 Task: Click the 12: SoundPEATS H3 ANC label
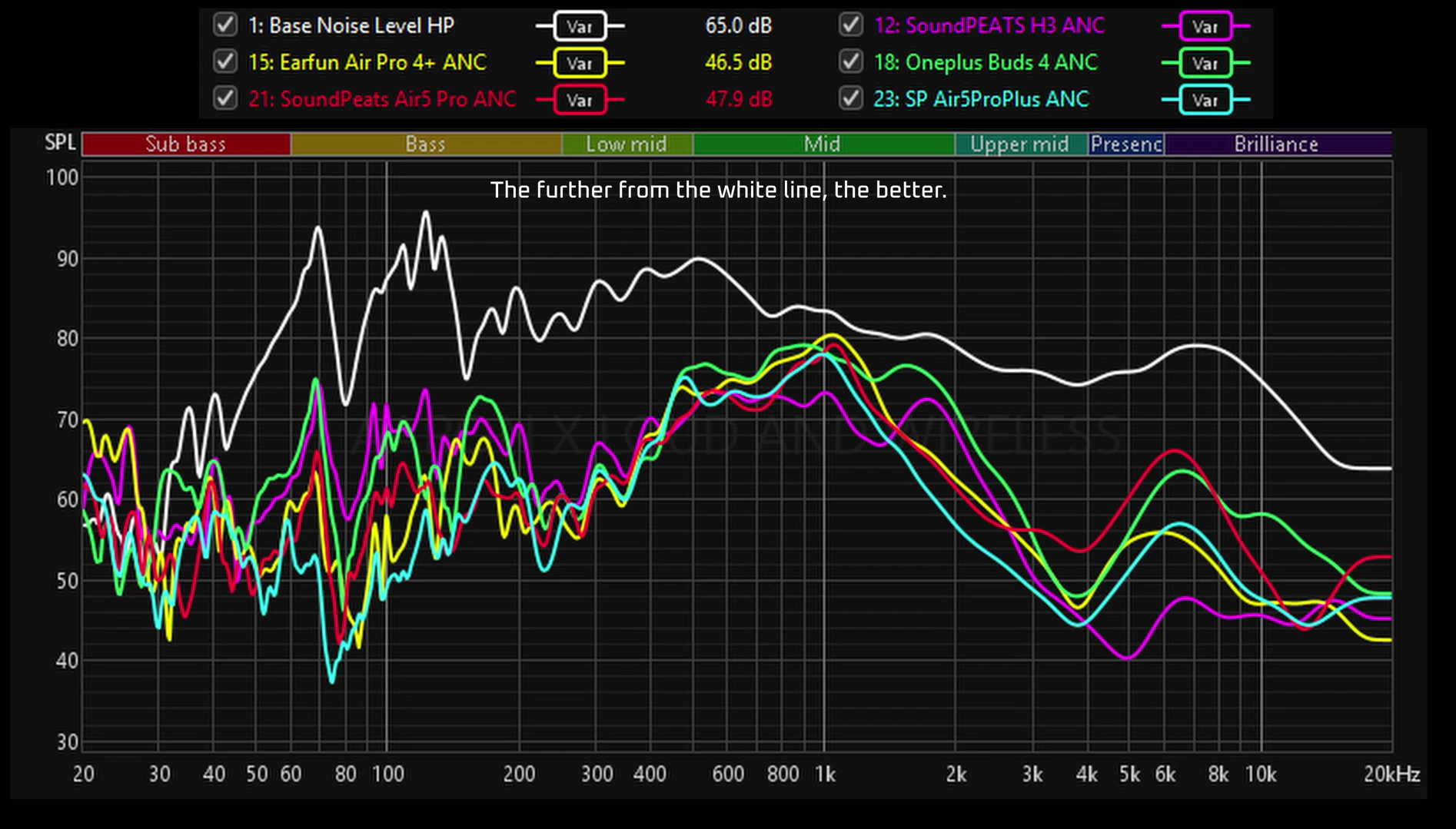[x=989, y=25]
